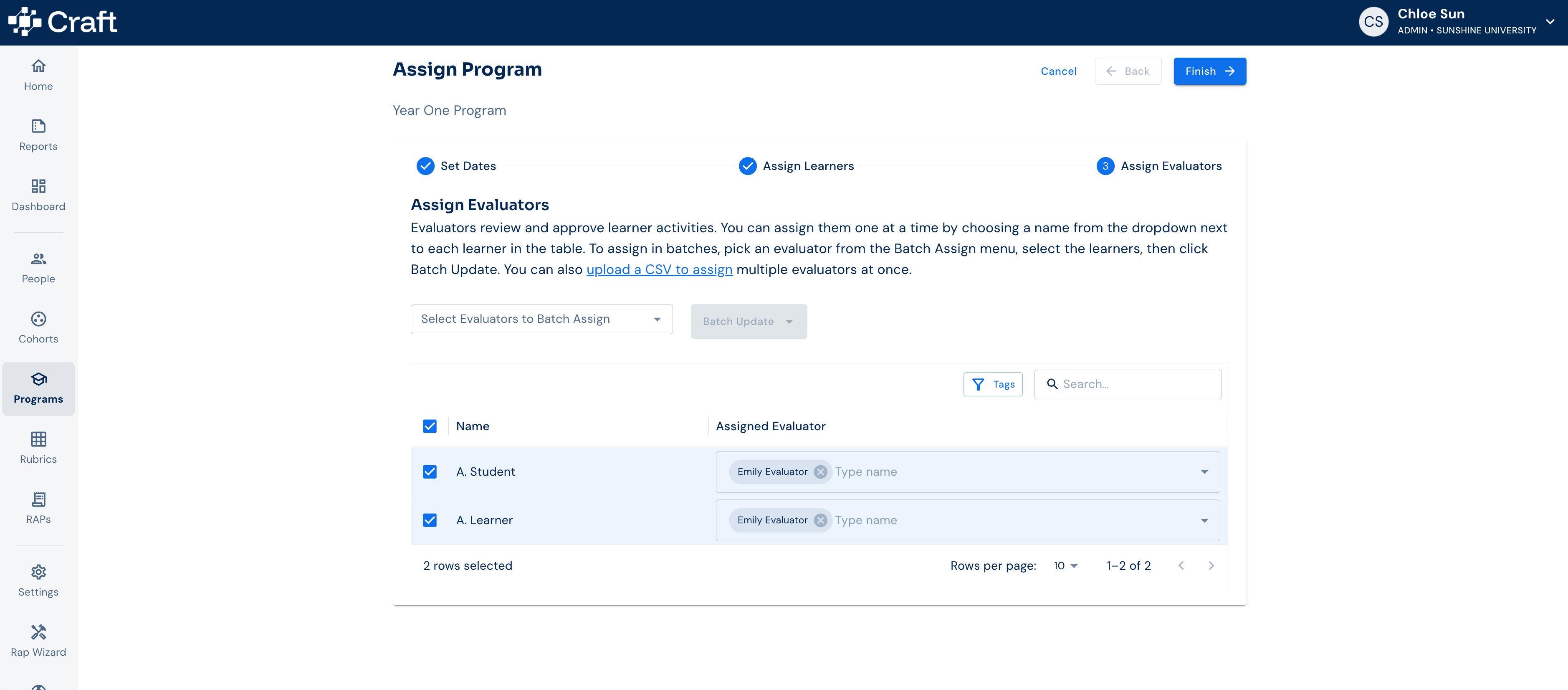
Task: Remove Emily Evaluator from A. Learner
Action: tap(820, 520)
